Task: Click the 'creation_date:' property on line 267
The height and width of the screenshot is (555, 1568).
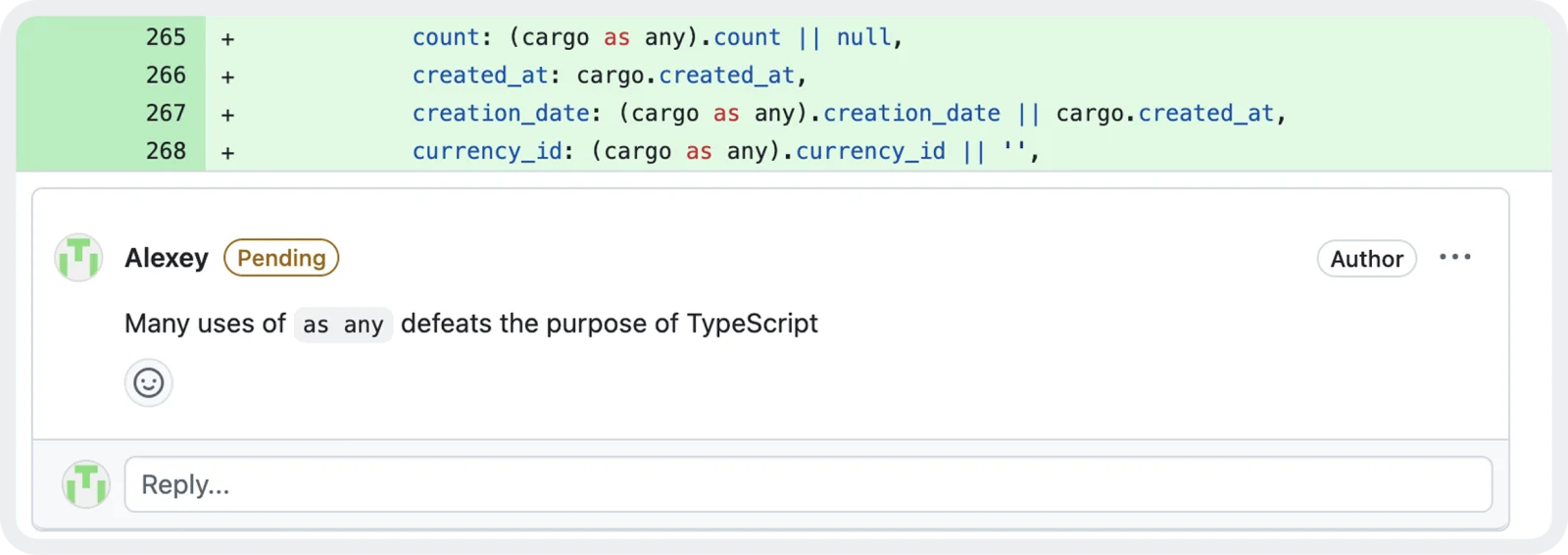Action: 507,114
